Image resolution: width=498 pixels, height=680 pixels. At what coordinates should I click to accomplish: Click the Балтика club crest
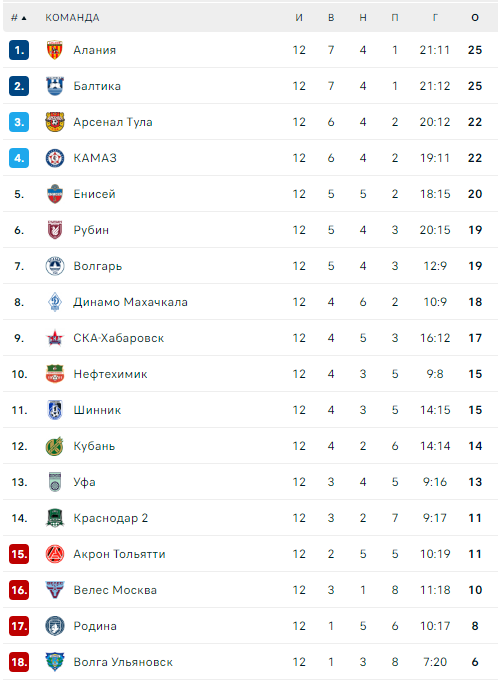[55, 86]
